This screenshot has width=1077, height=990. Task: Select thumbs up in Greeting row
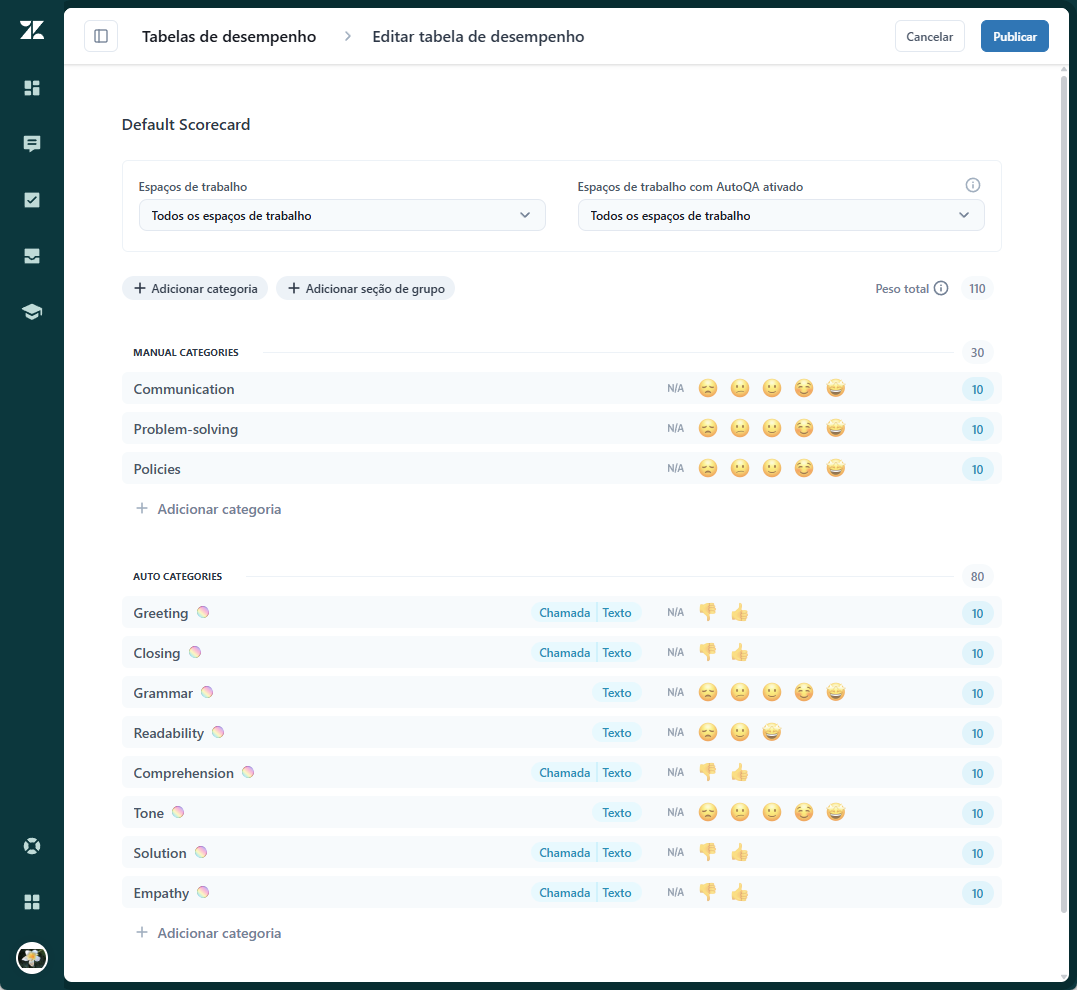point(740,612)
